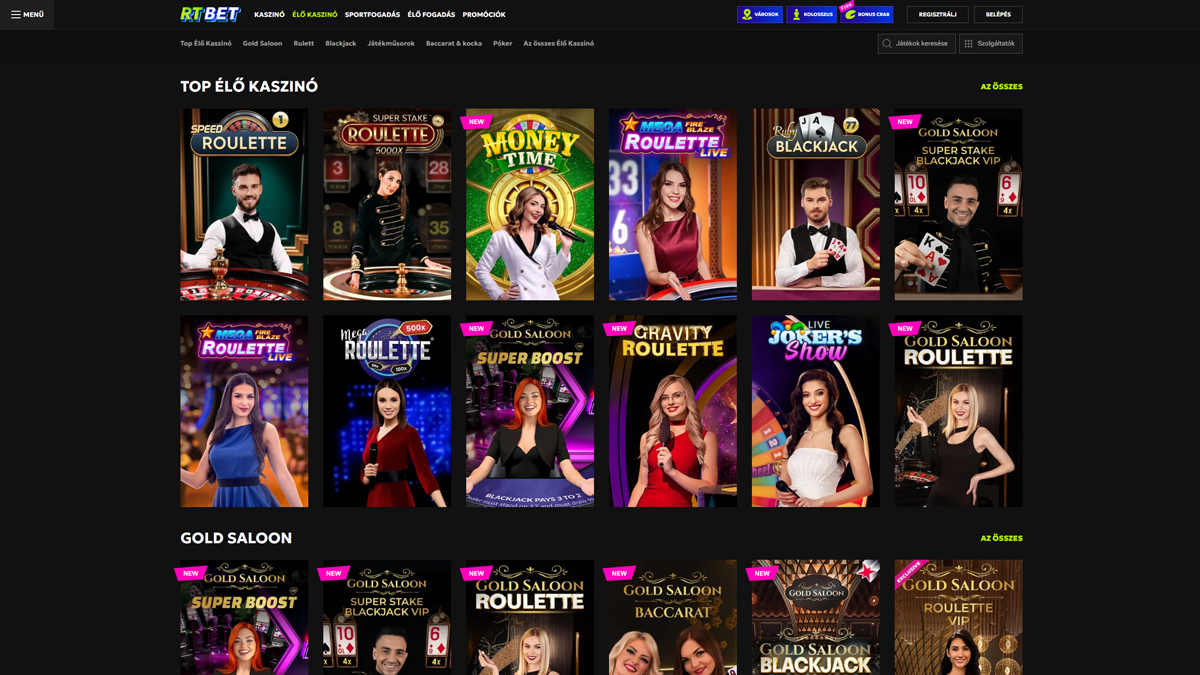The height and width of the screenshot is (675, 1200).
Task: Open the Szolgáltatók grid icon
Action: coord(968,43)
